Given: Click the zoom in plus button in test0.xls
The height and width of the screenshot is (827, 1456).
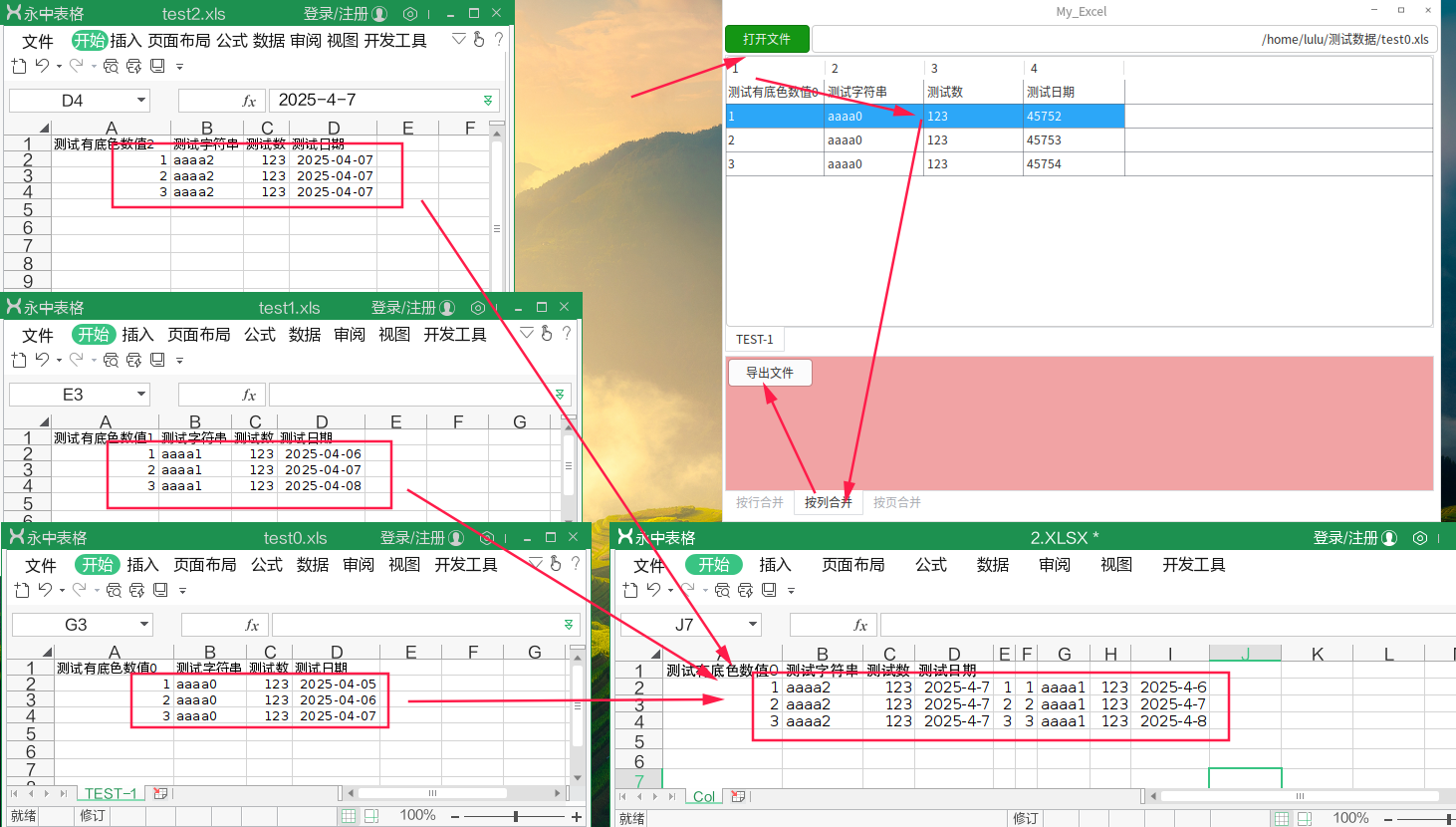Looking at the screenshot, I should coord(577,816).
